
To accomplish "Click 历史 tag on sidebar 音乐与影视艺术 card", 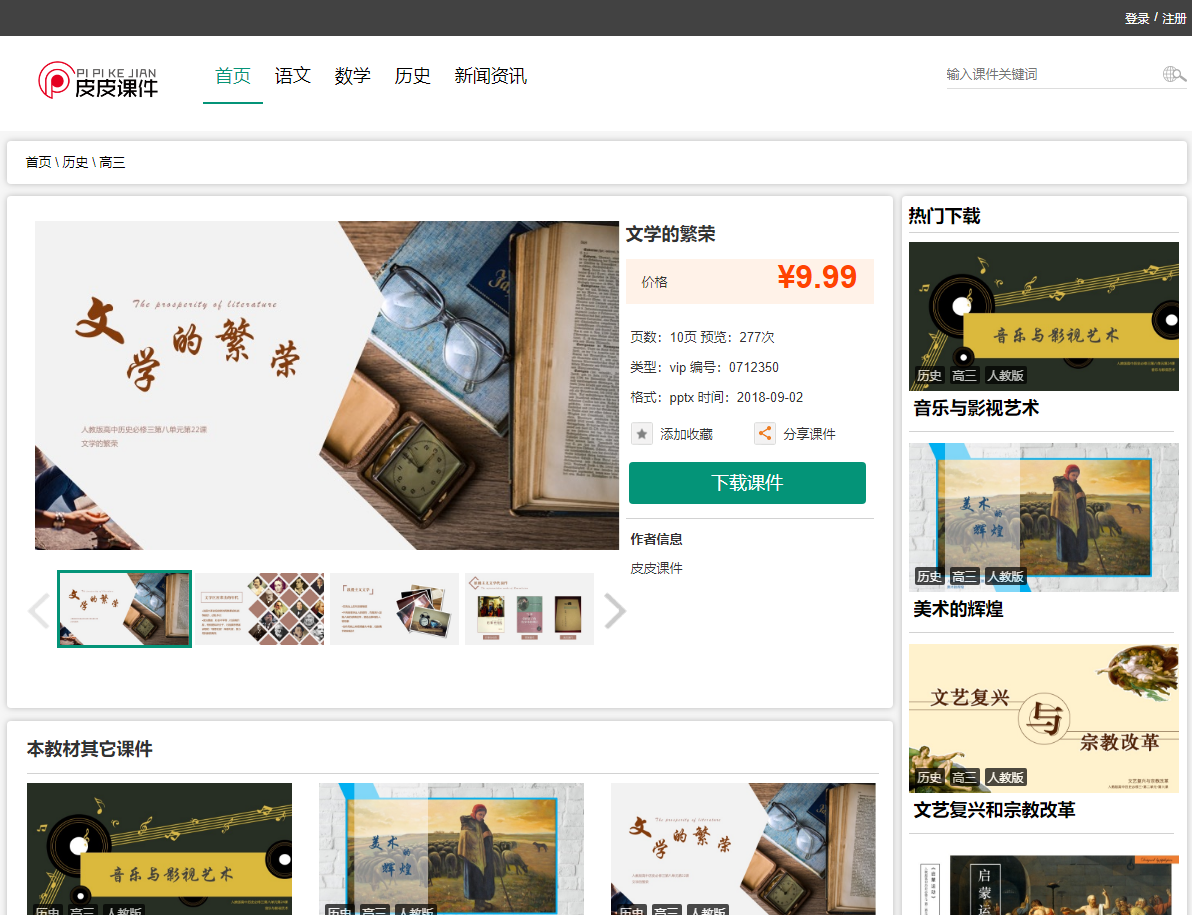I will (x=929, y=375).
